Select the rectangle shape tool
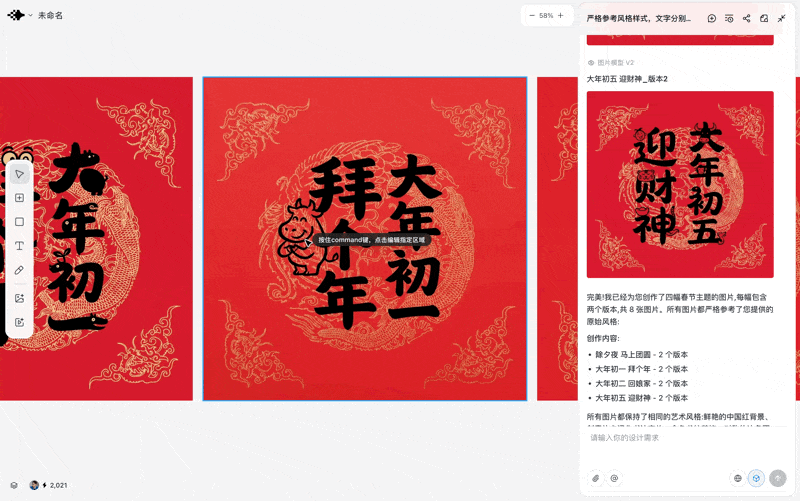The width and height of the screenshot is (800, 501). pos(19,222)
